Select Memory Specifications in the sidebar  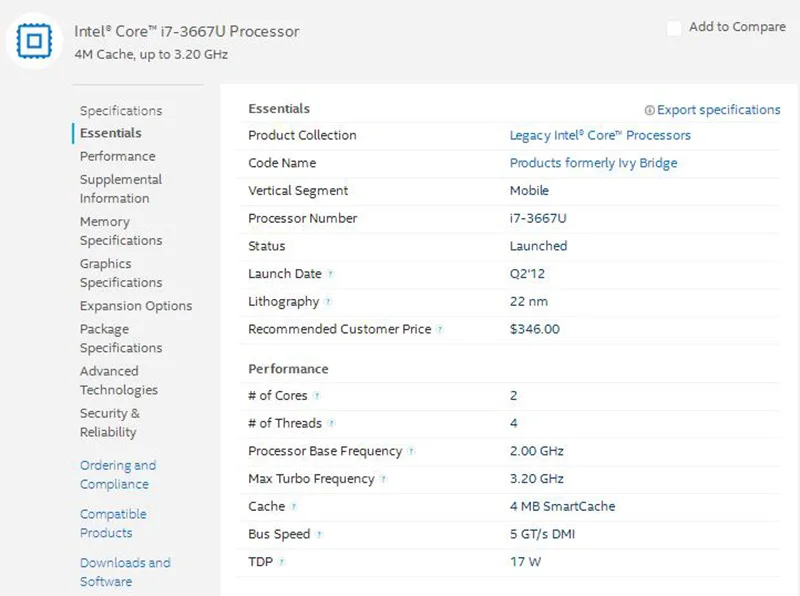point(120,231)
